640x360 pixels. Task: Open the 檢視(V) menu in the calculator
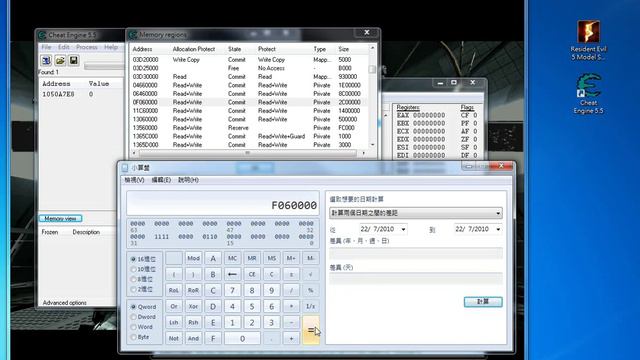tap(134, 180)
